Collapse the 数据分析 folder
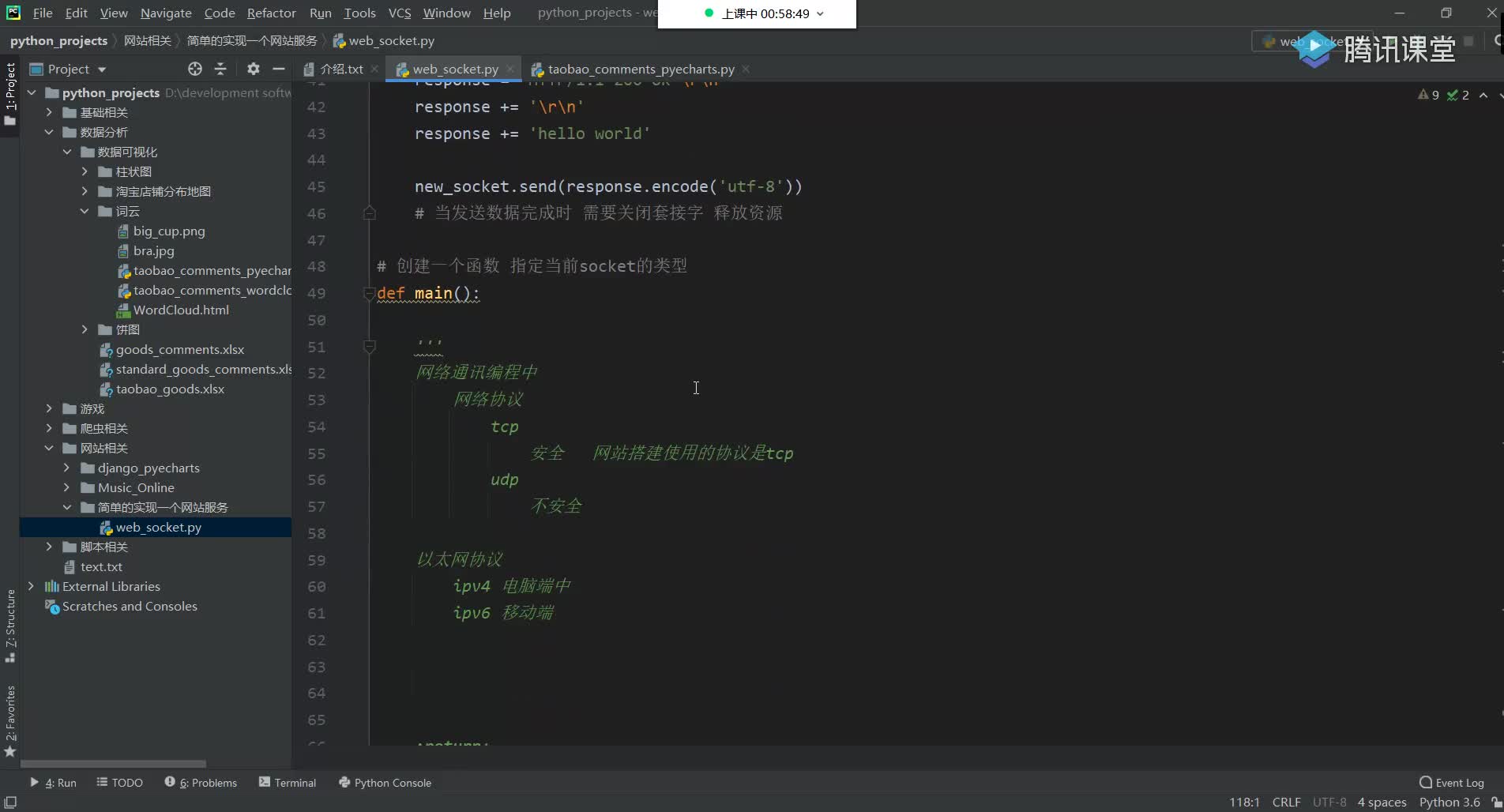 49,132
